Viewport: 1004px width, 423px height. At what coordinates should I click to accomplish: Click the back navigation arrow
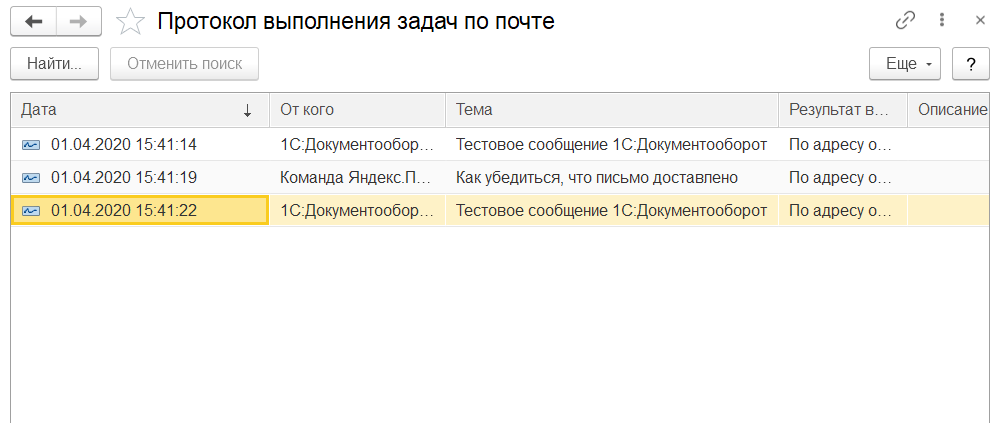34,21
